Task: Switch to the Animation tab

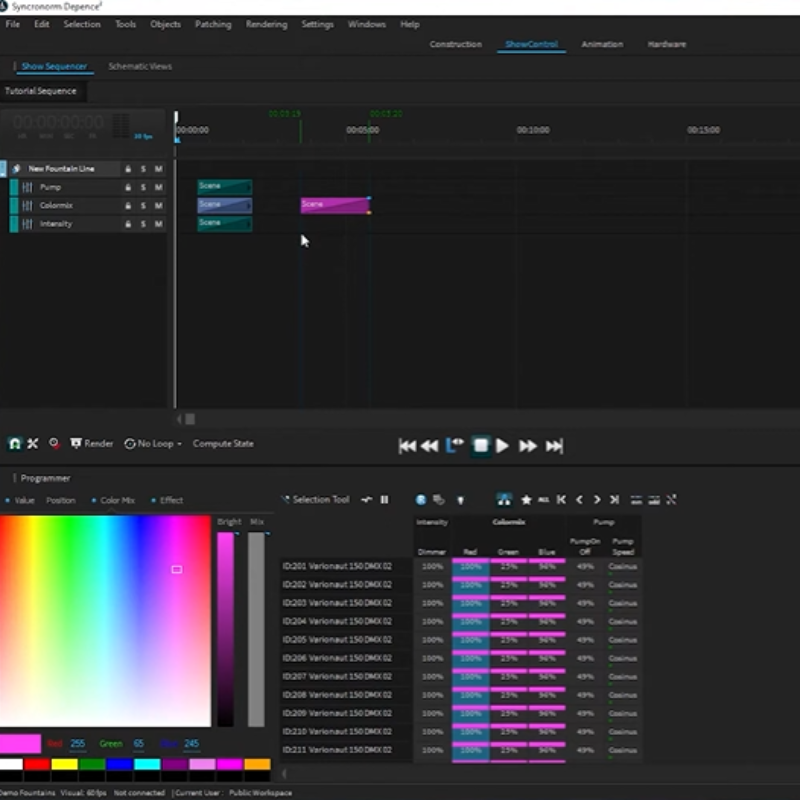Action: tap(602, 44)
